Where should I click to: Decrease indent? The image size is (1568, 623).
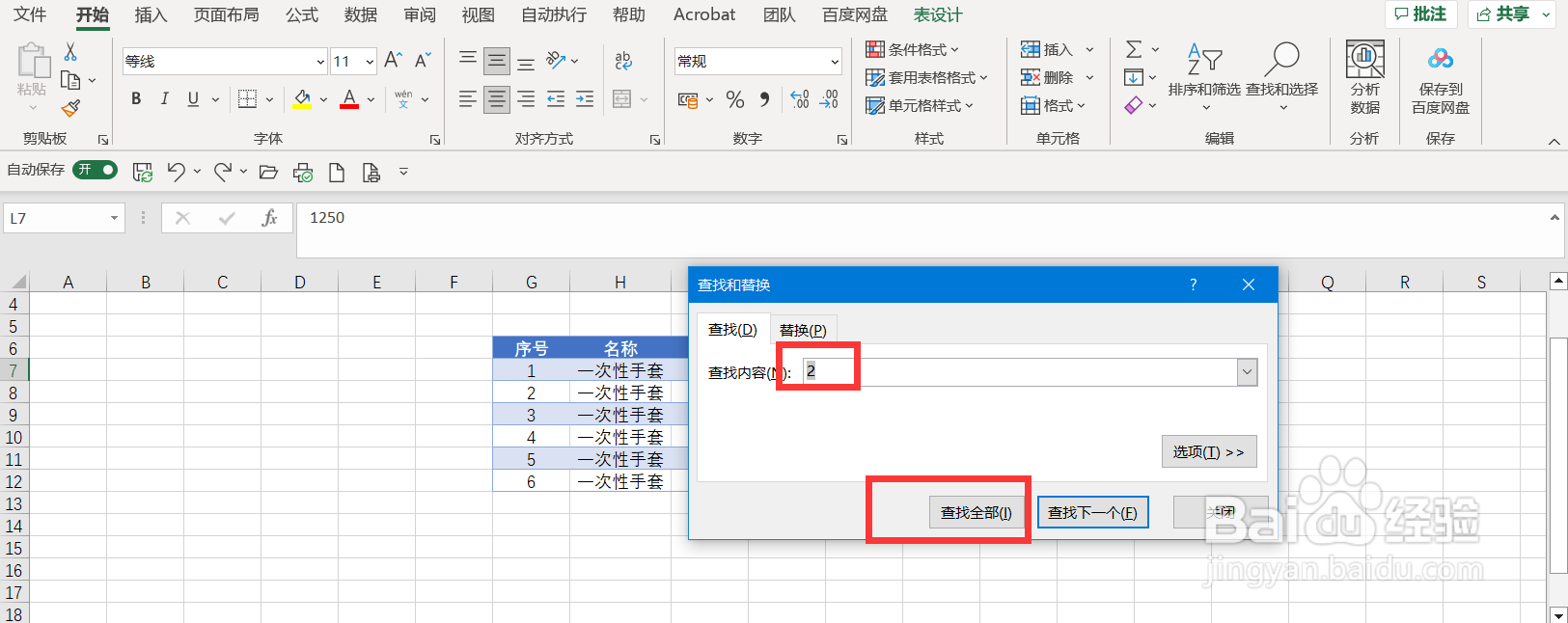tap(556, 98)
